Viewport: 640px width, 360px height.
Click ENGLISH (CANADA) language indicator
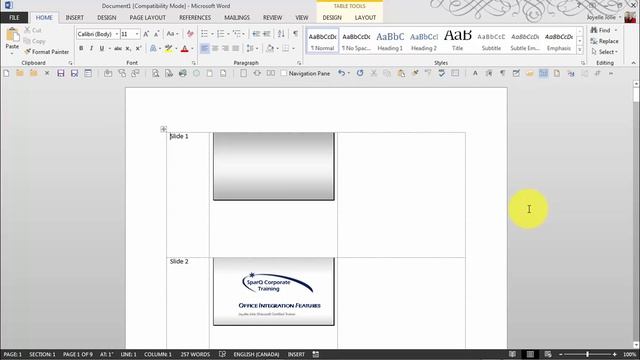coord(256,354)
